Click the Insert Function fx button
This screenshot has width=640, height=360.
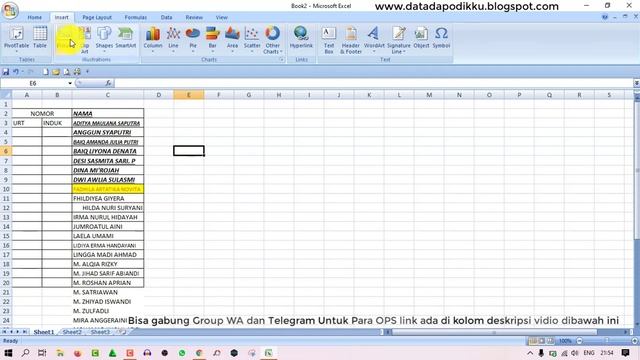pyautogui.click(x=108, y=83)
